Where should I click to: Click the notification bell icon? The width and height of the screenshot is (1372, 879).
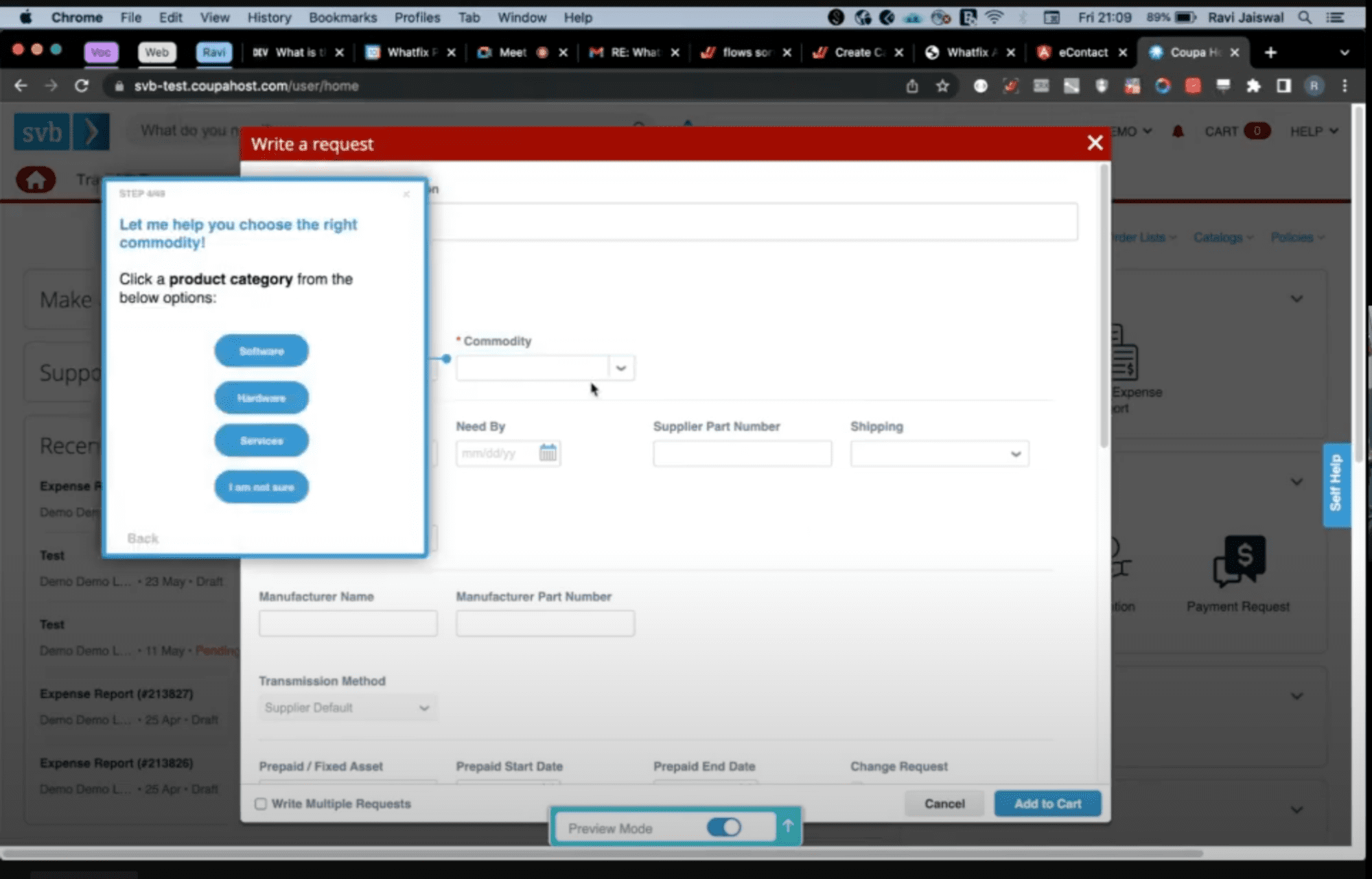pos(1178,131)
